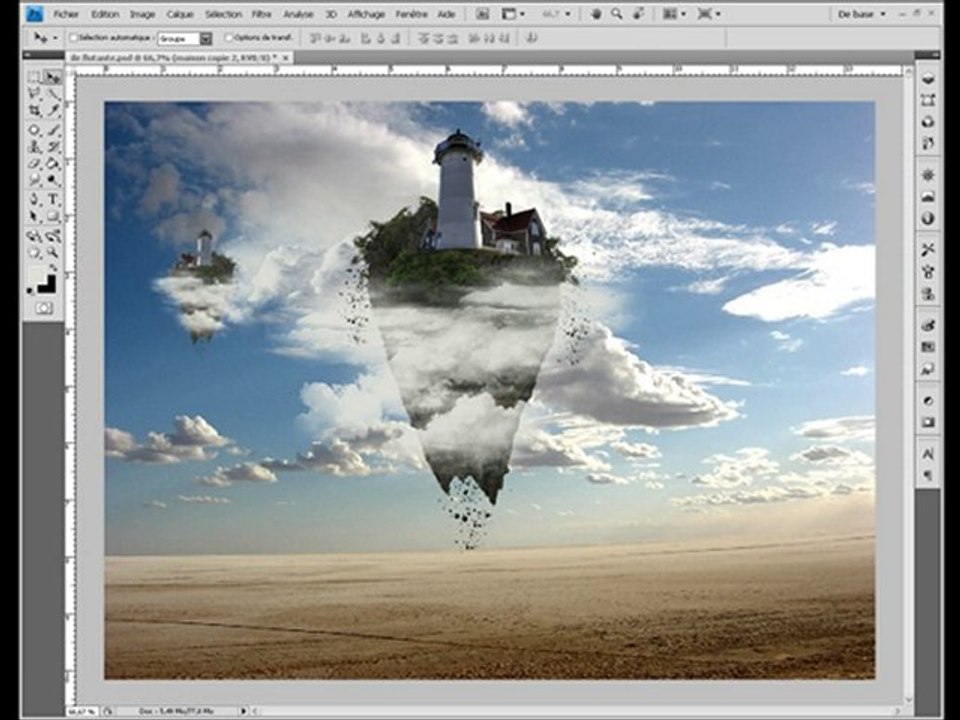Reset default foreground and background colors
This screenshot has height=720, width=960.
pyautogui.click(x=31, y=290)
